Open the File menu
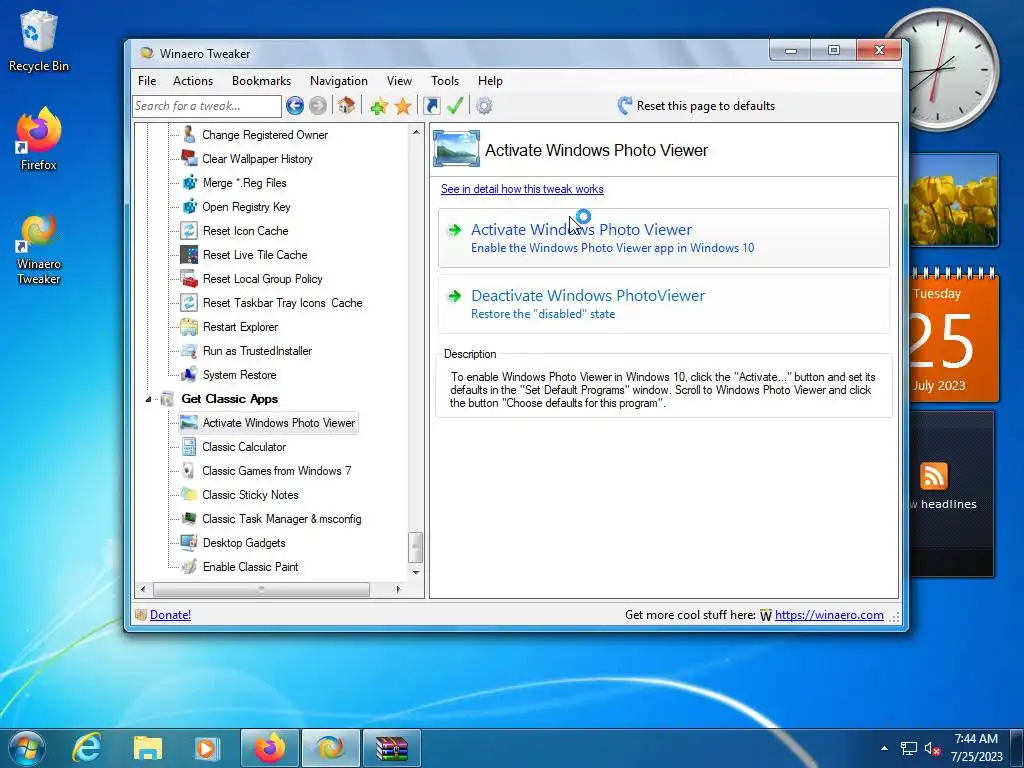The width and height of the screenshot is (1024, 768). coord(147,81)
